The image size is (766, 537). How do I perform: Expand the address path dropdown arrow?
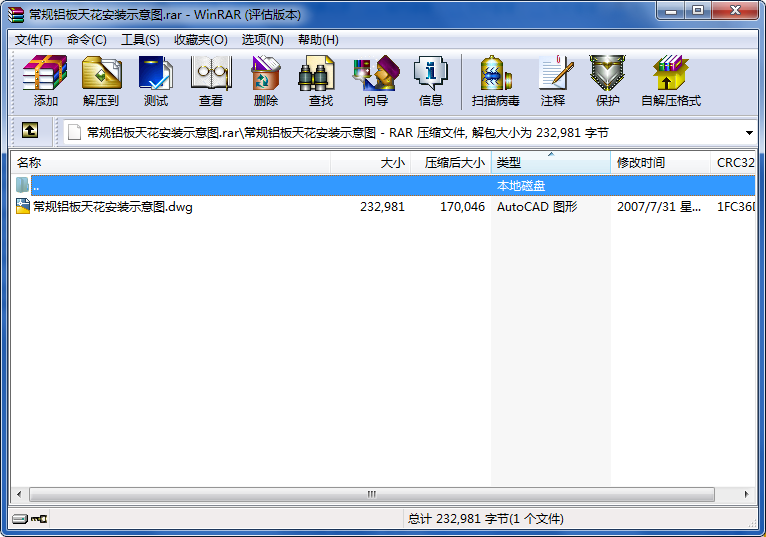pyautogui.click(x=749, y=133)
